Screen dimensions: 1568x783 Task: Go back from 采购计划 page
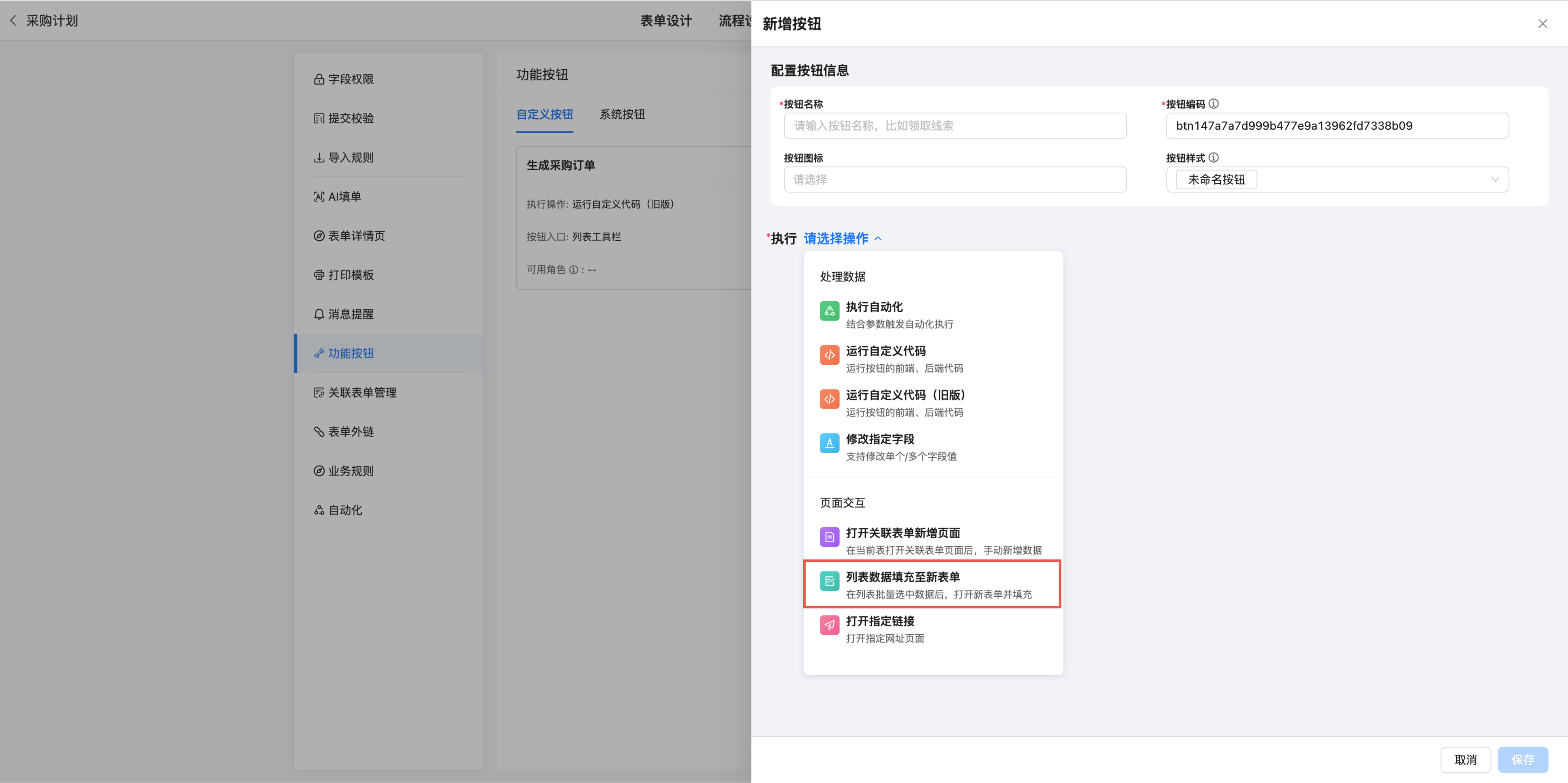coord(13,21)
